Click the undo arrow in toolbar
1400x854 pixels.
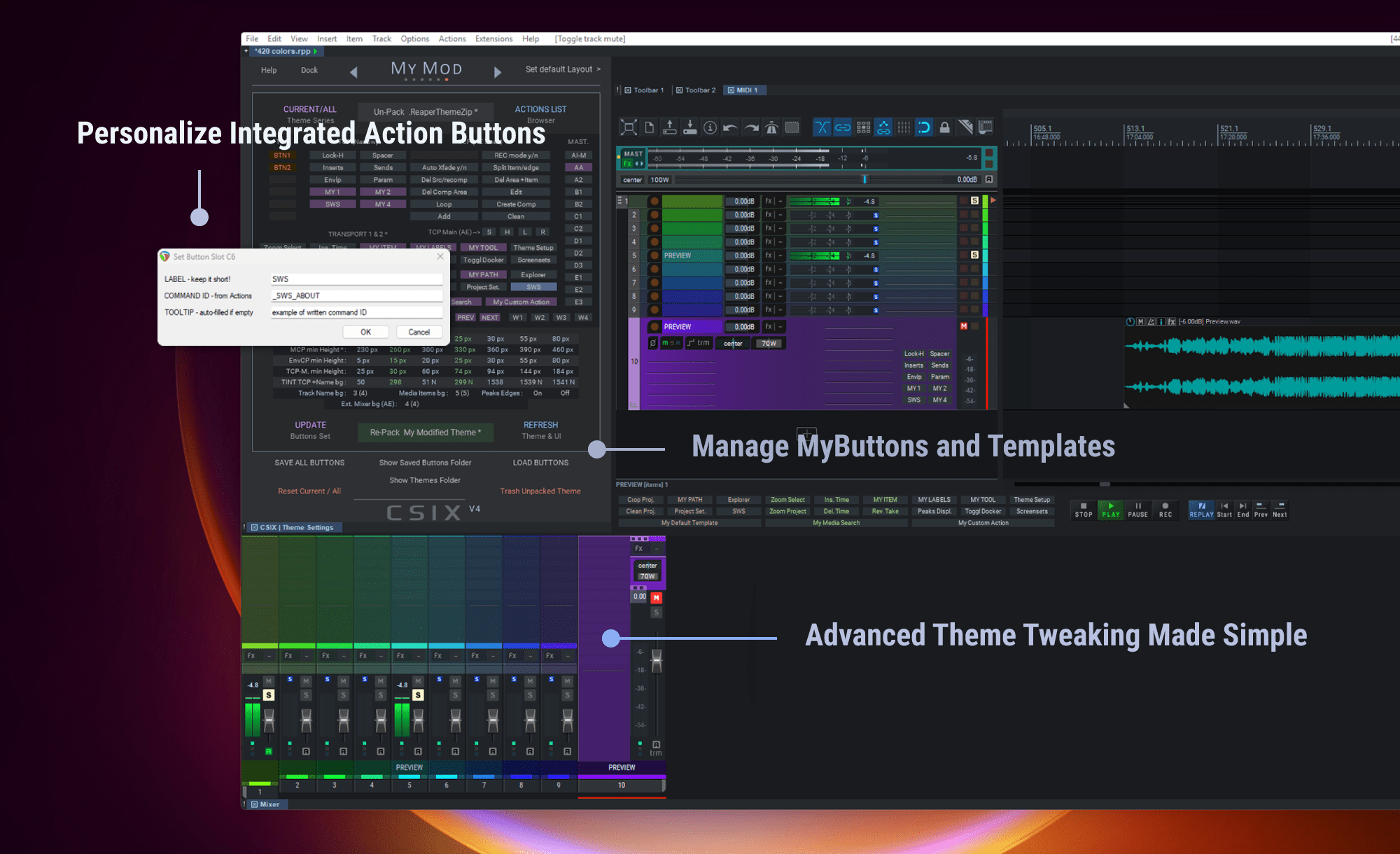pos(730,127)
